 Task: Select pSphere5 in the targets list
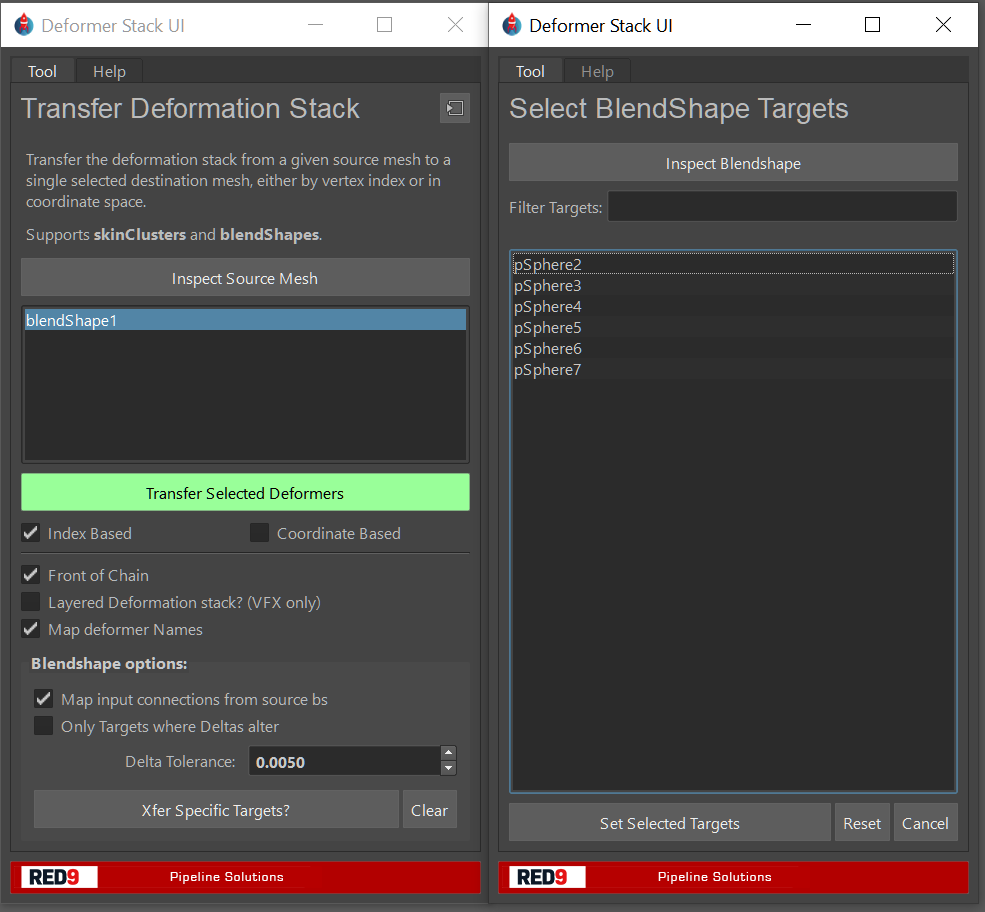(x=733, y=327)
